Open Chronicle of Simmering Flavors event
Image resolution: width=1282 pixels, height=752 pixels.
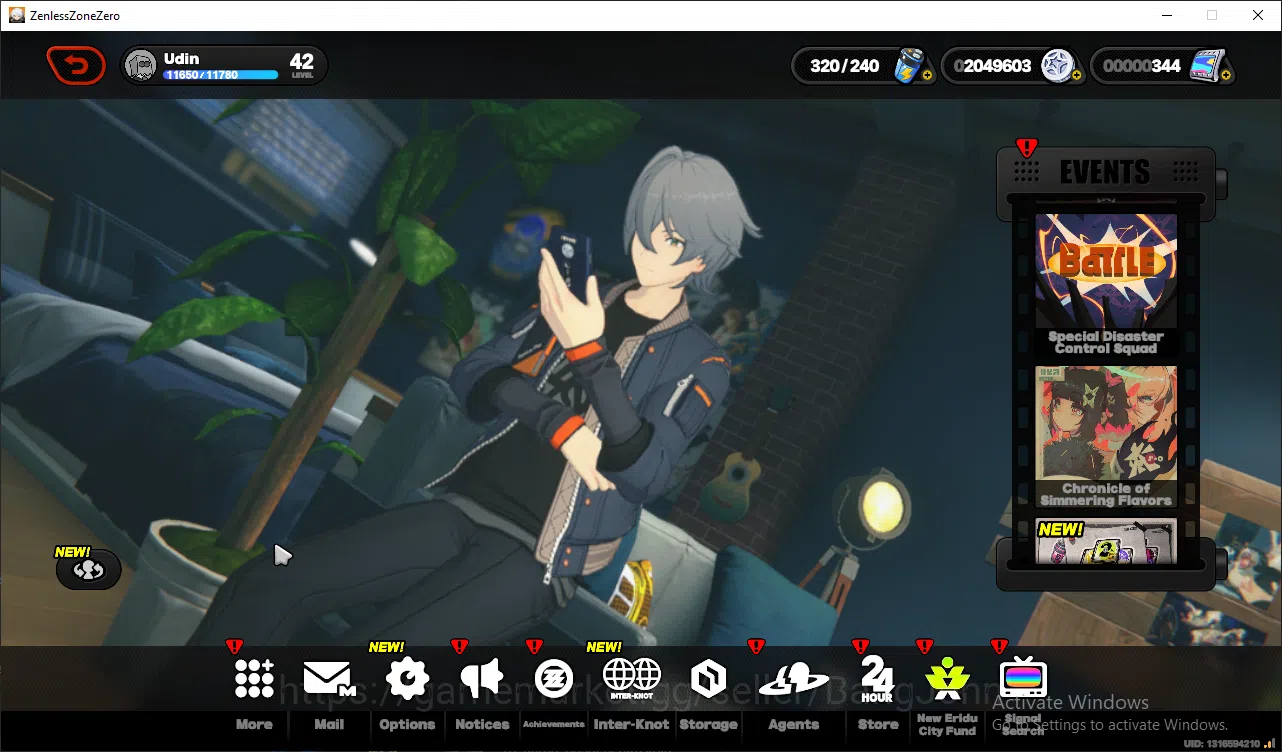click(1106, 437)
